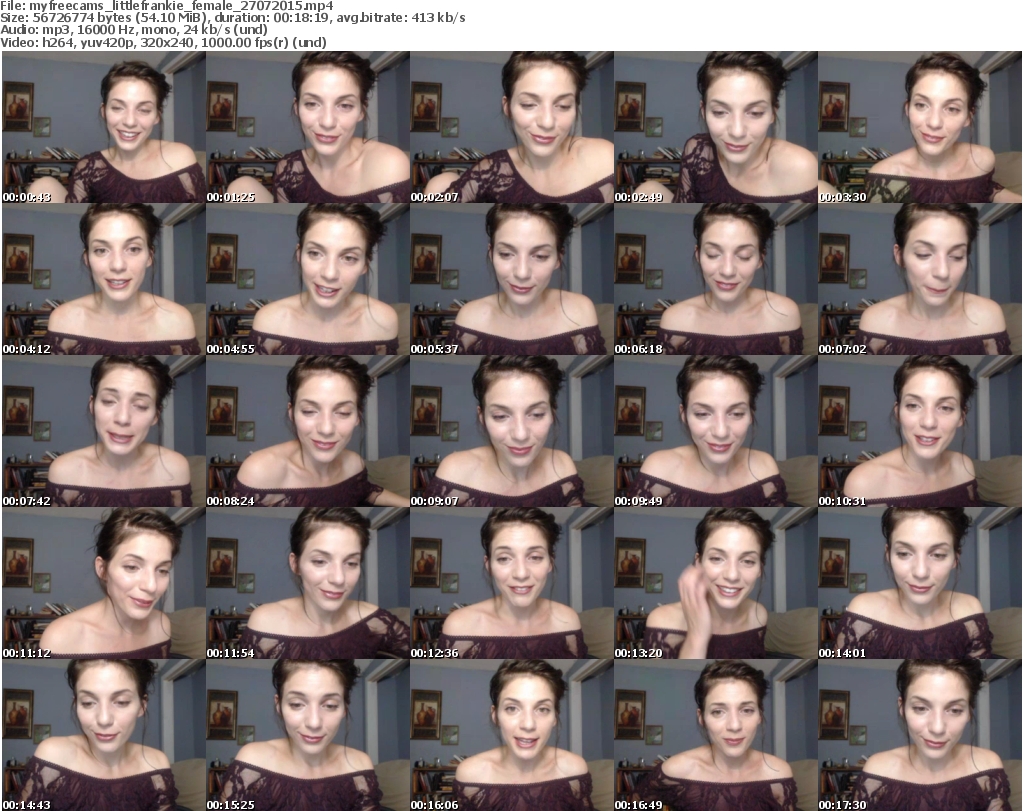Click the 'File:' name header line

[167, 6]
